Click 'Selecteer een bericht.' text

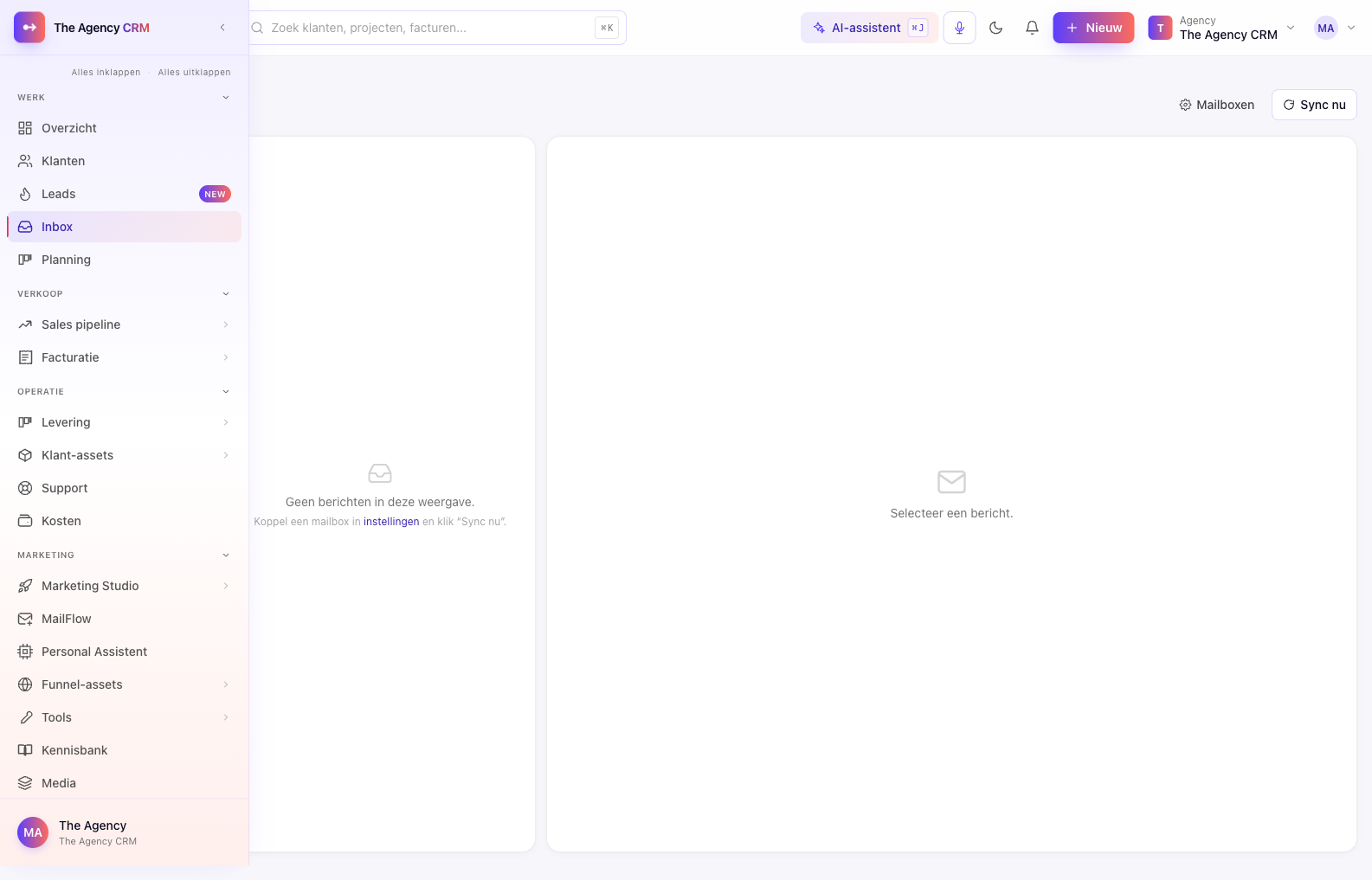(x=951, y=513)
